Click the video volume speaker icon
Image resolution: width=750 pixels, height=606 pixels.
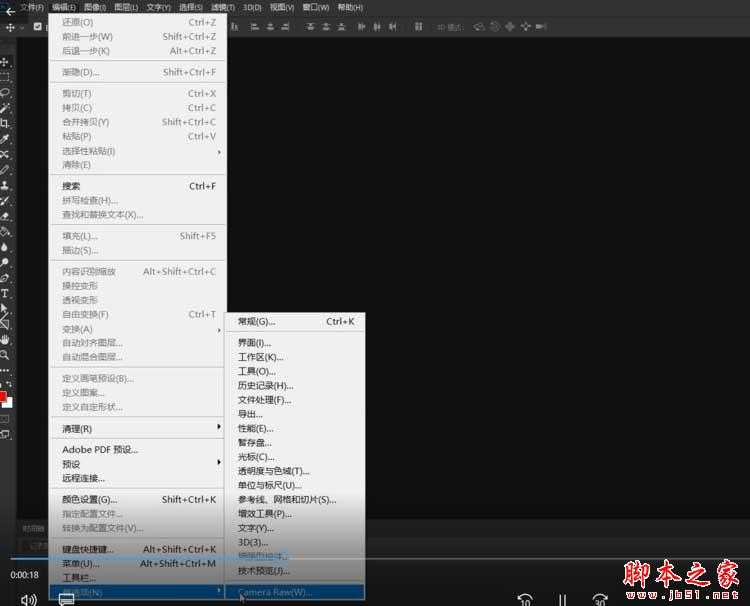pos(28,599)
